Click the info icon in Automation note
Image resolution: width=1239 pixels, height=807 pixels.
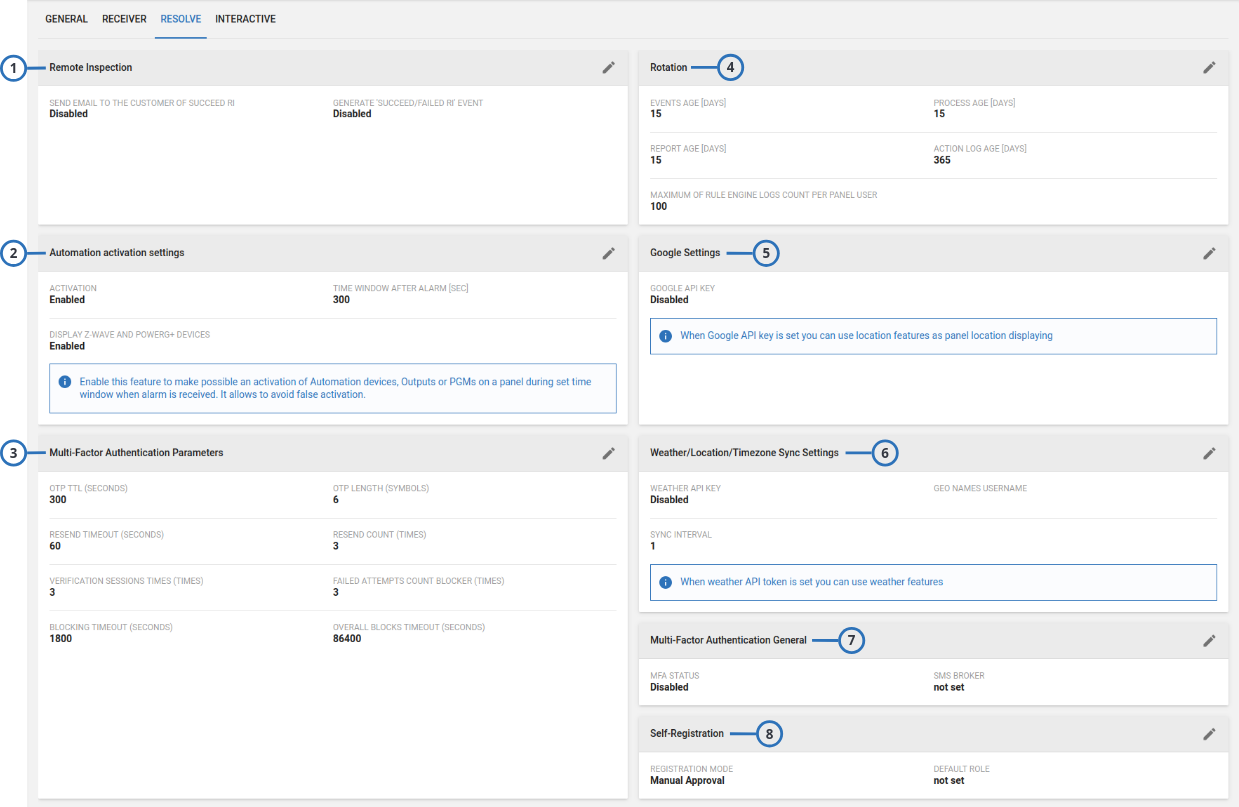point(65,382)
